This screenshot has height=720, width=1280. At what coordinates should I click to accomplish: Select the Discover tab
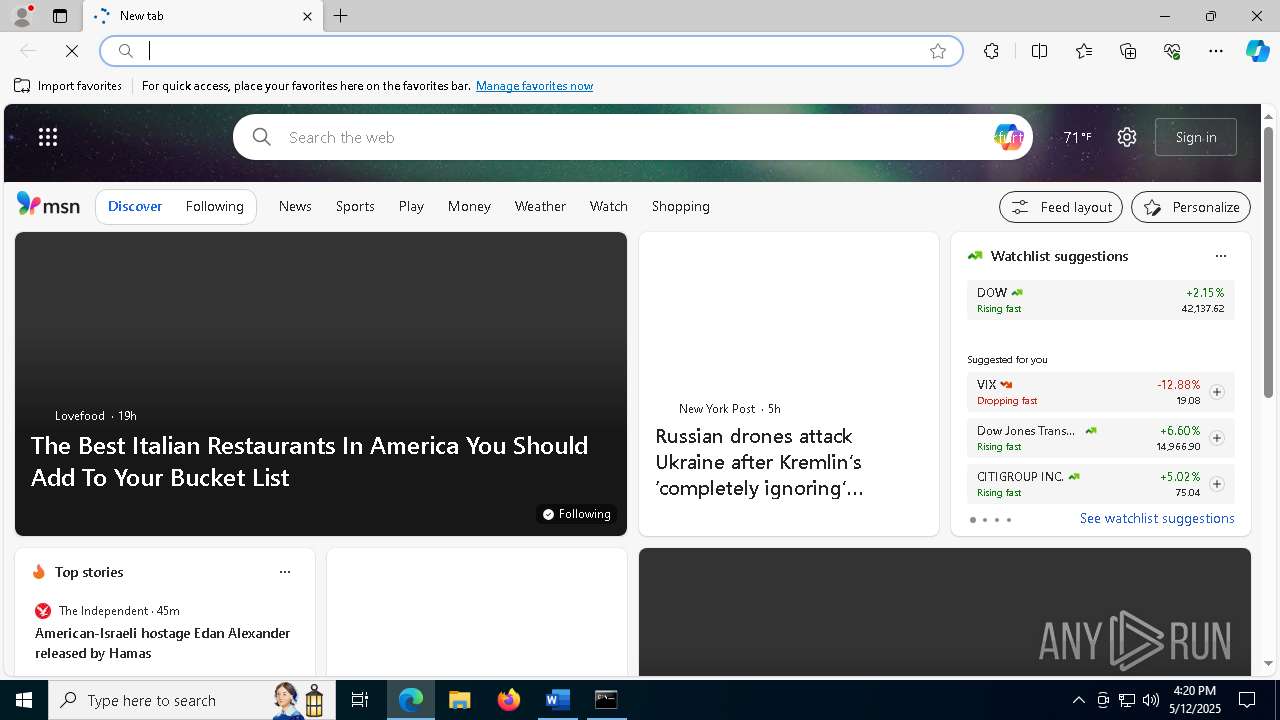(135, 206)
